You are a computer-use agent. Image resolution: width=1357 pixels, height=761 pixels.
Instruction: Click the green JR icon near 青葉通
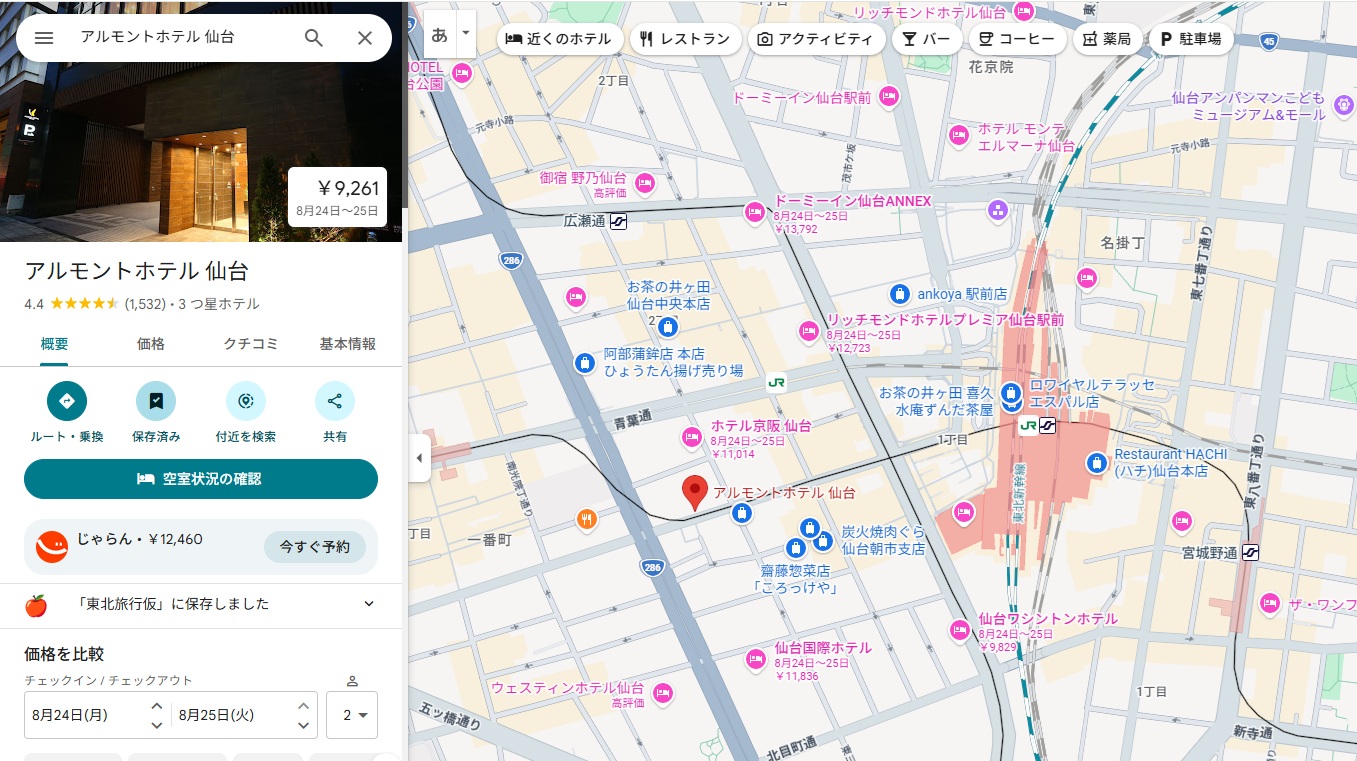point(776,382)
